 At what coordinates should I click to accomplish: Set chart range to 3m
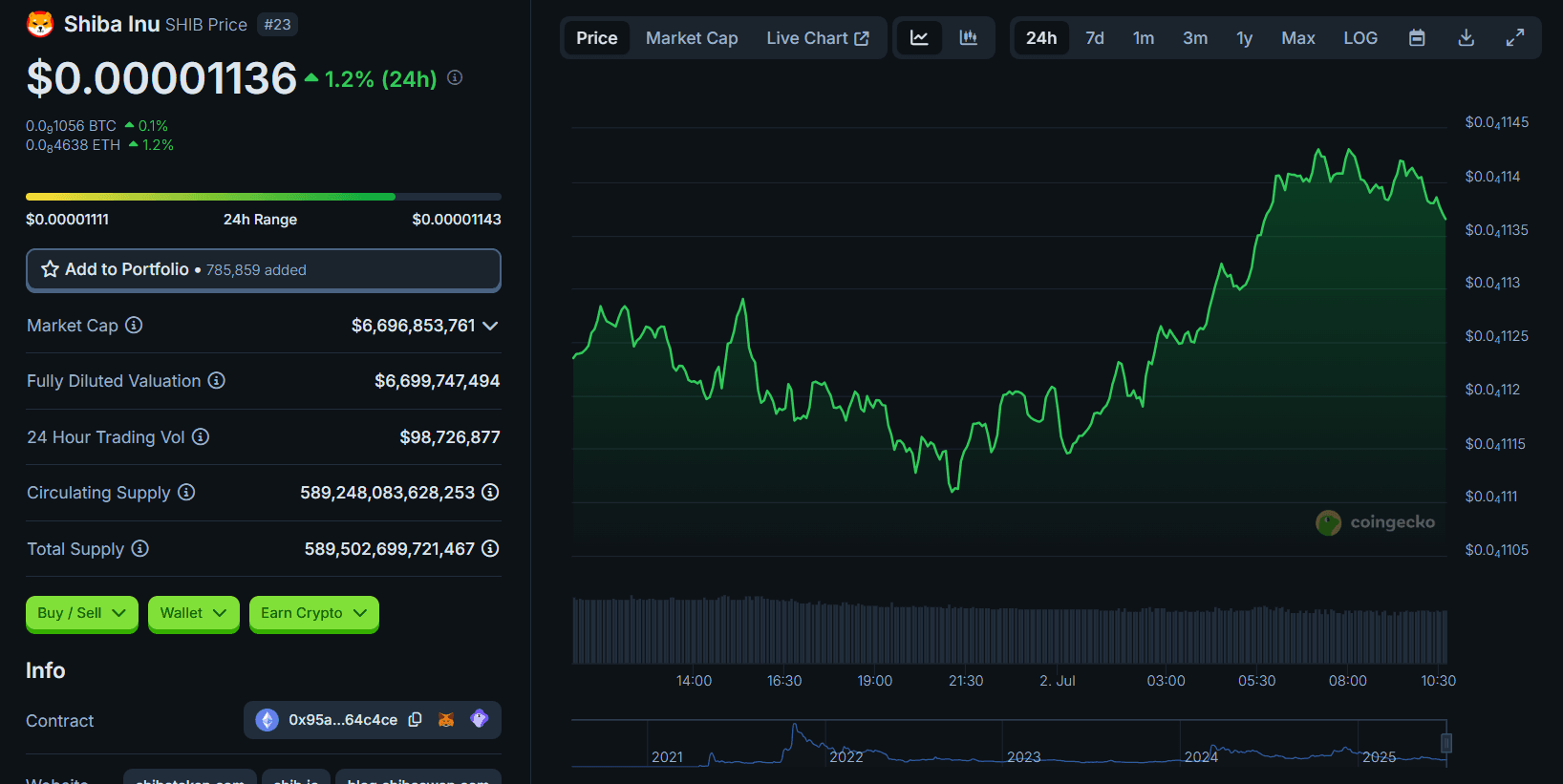(1195, 38)
